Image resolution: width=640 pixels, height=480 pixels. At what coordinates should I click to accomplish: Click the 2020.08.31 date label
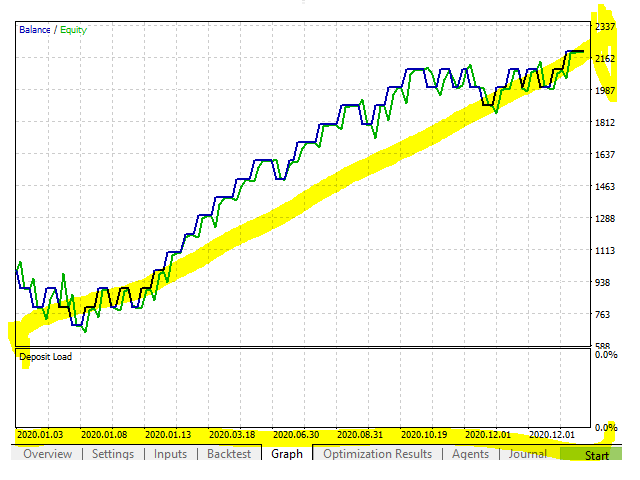tap(360, 435)
